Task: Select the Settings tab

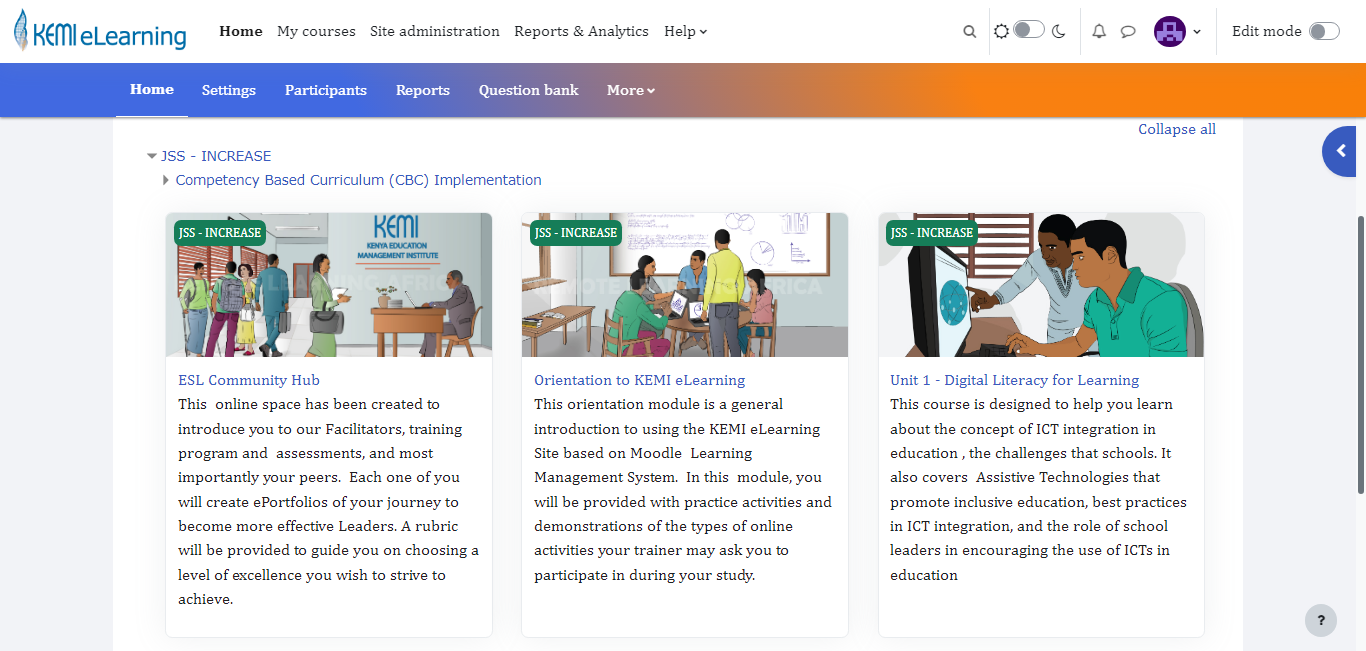Action: pyautogui.click(x=229, y=90)
